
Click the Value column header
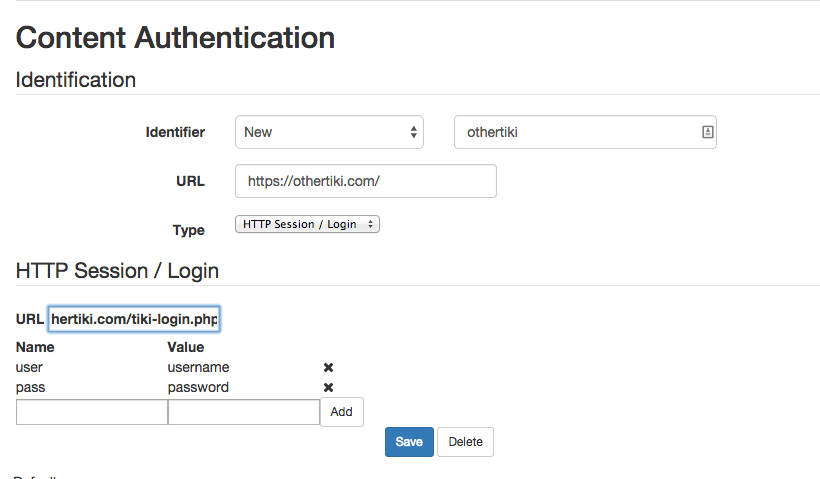[x=186, y=347]
